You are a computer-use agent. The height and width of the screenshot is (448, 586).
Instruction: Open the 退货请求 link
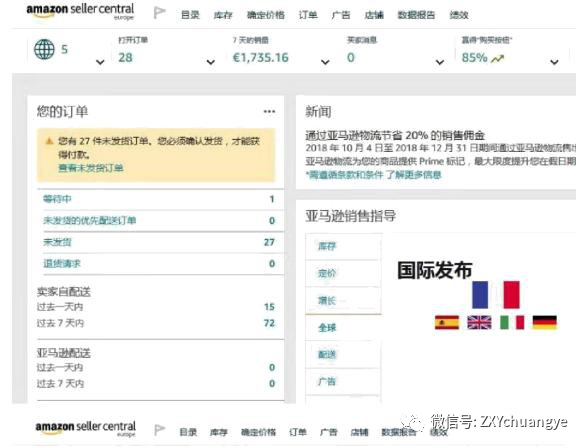(x=62, y=263)
